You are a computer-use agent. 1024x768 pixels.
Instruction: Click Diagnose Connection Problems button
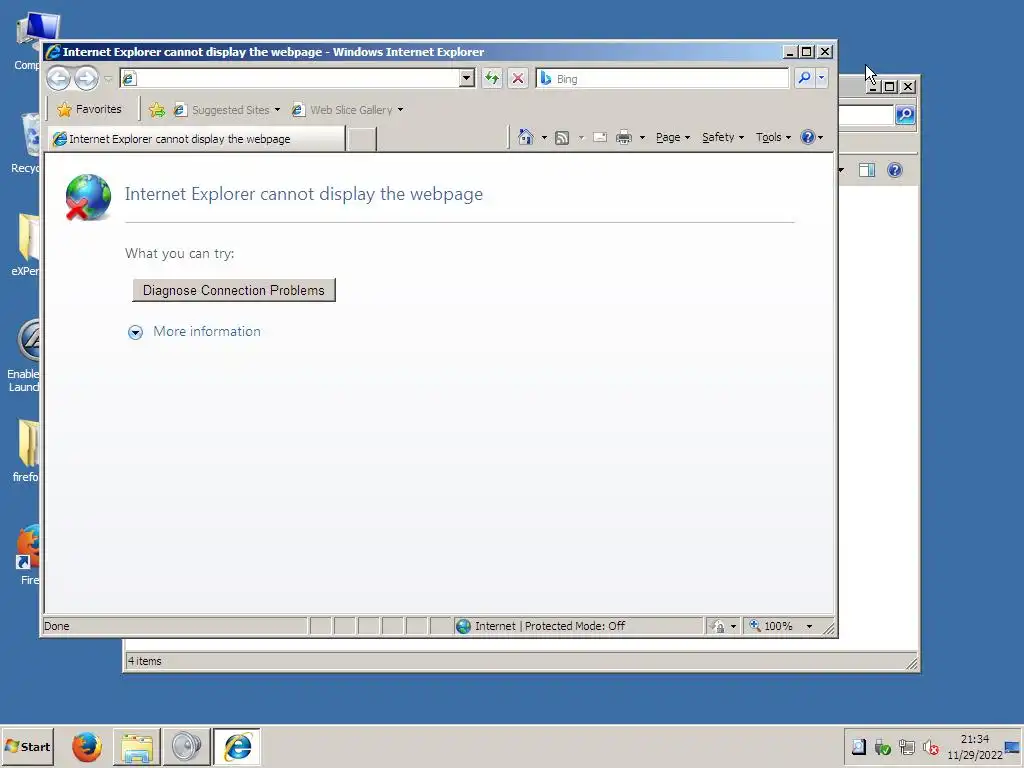[x=234, y=290]
